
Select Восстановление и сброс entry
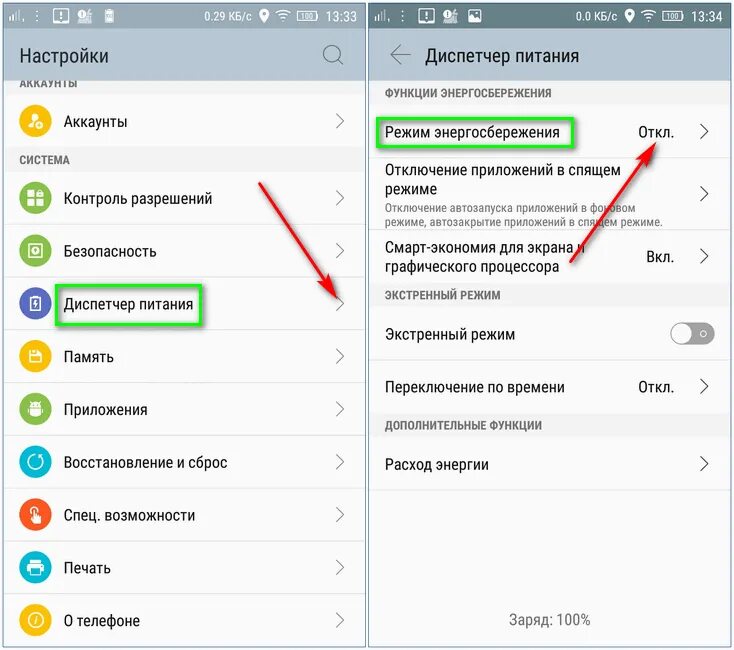pos(184,462)
